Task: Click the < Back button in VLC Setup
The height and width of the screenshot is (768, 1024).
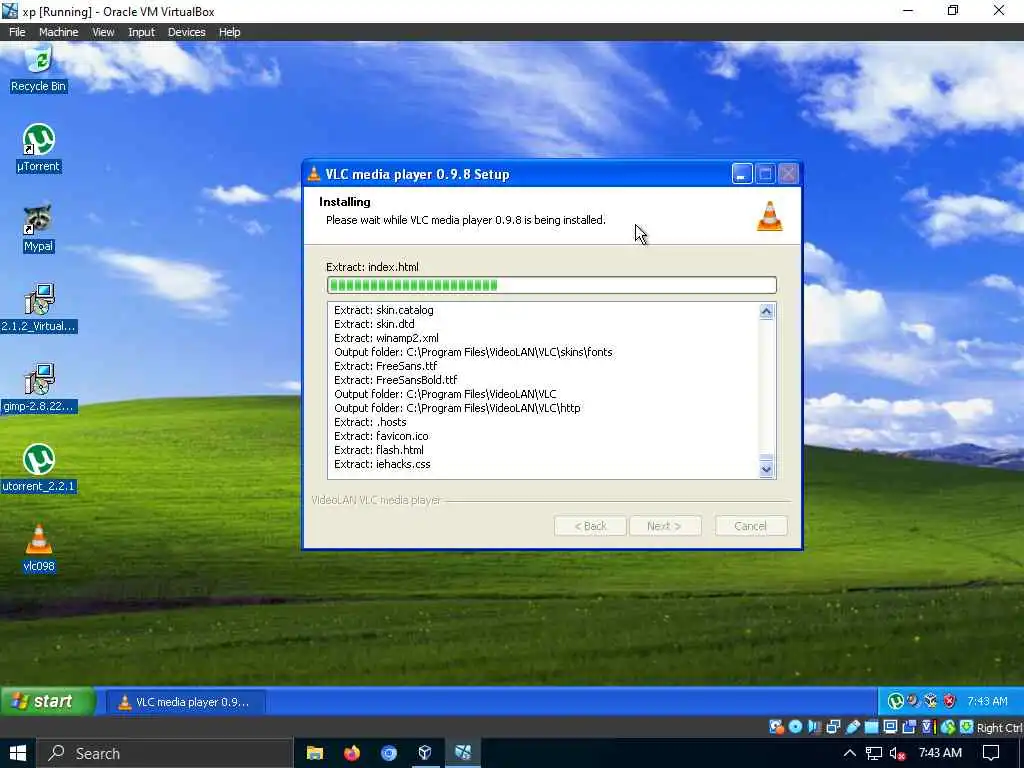Action: pos(590,526)
